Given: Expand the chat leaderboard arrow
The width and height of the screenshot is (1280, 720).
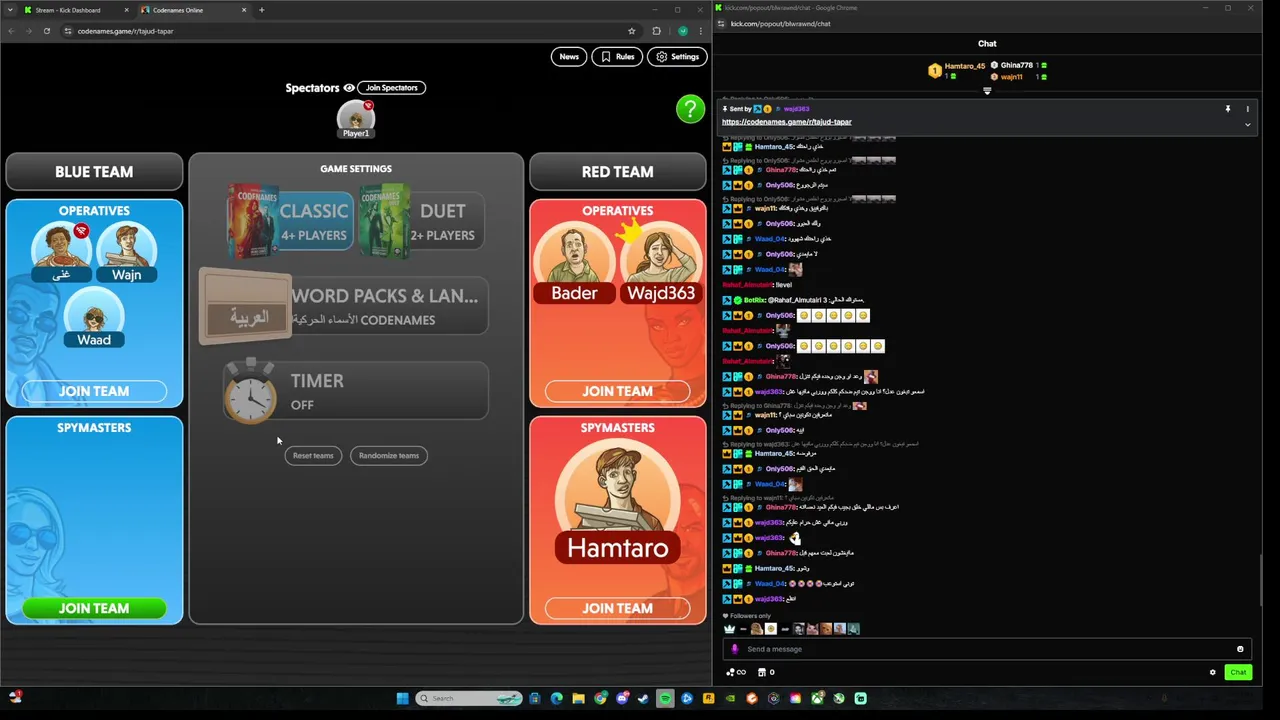Looking at the screenshot, I should tap(987, 91).
